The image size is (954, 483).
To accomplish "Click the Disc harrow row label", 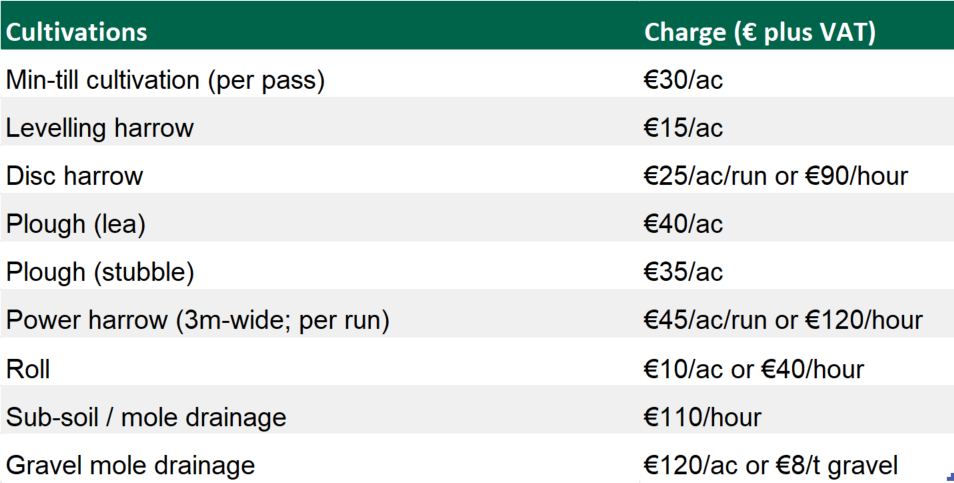I will [x=75, y=176].
